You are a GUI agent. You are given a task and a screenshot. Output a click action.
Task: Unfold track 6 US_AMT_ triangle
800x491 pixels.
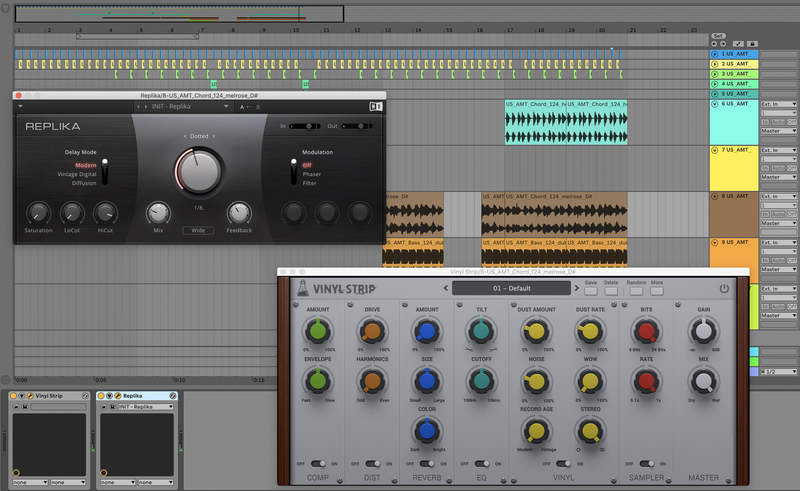(x=714, y=104)
